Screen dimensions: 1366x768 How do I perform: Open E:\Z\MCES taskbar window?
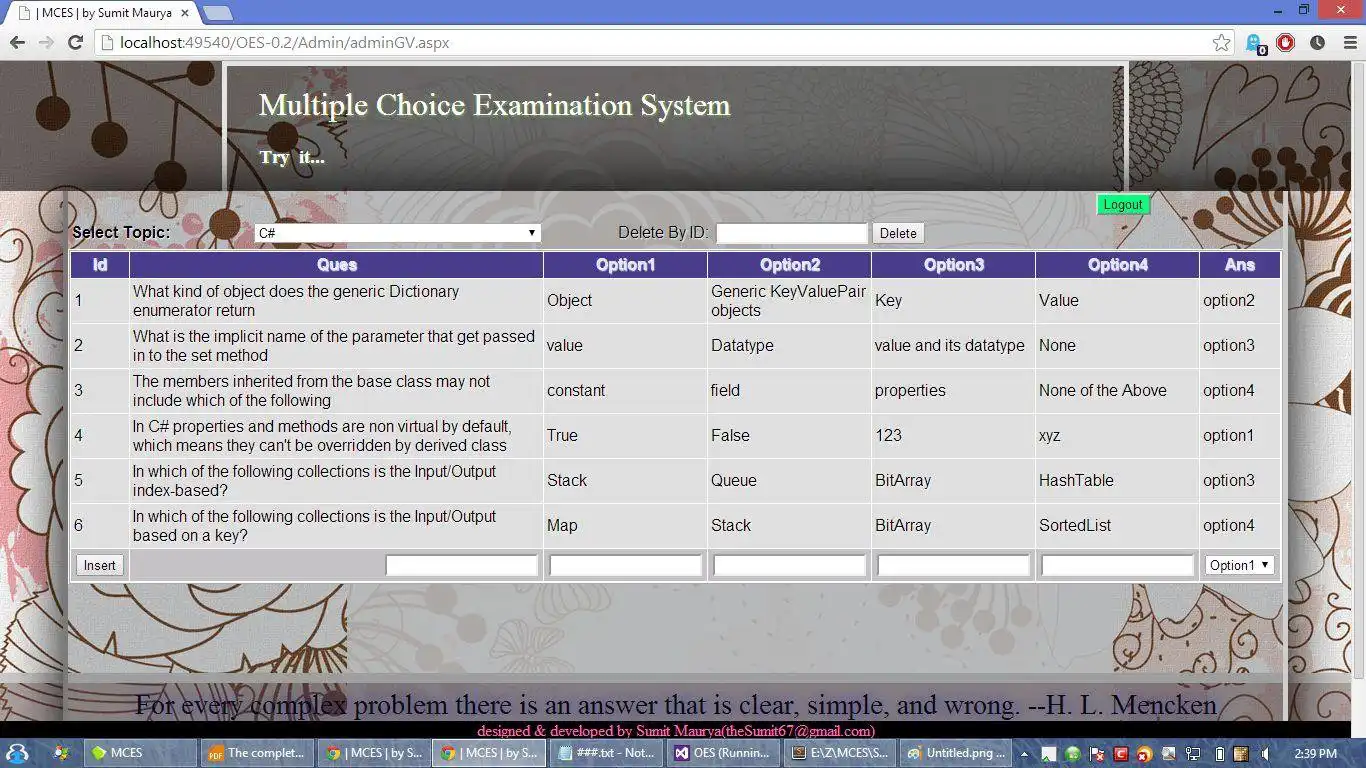coord(841,753)
